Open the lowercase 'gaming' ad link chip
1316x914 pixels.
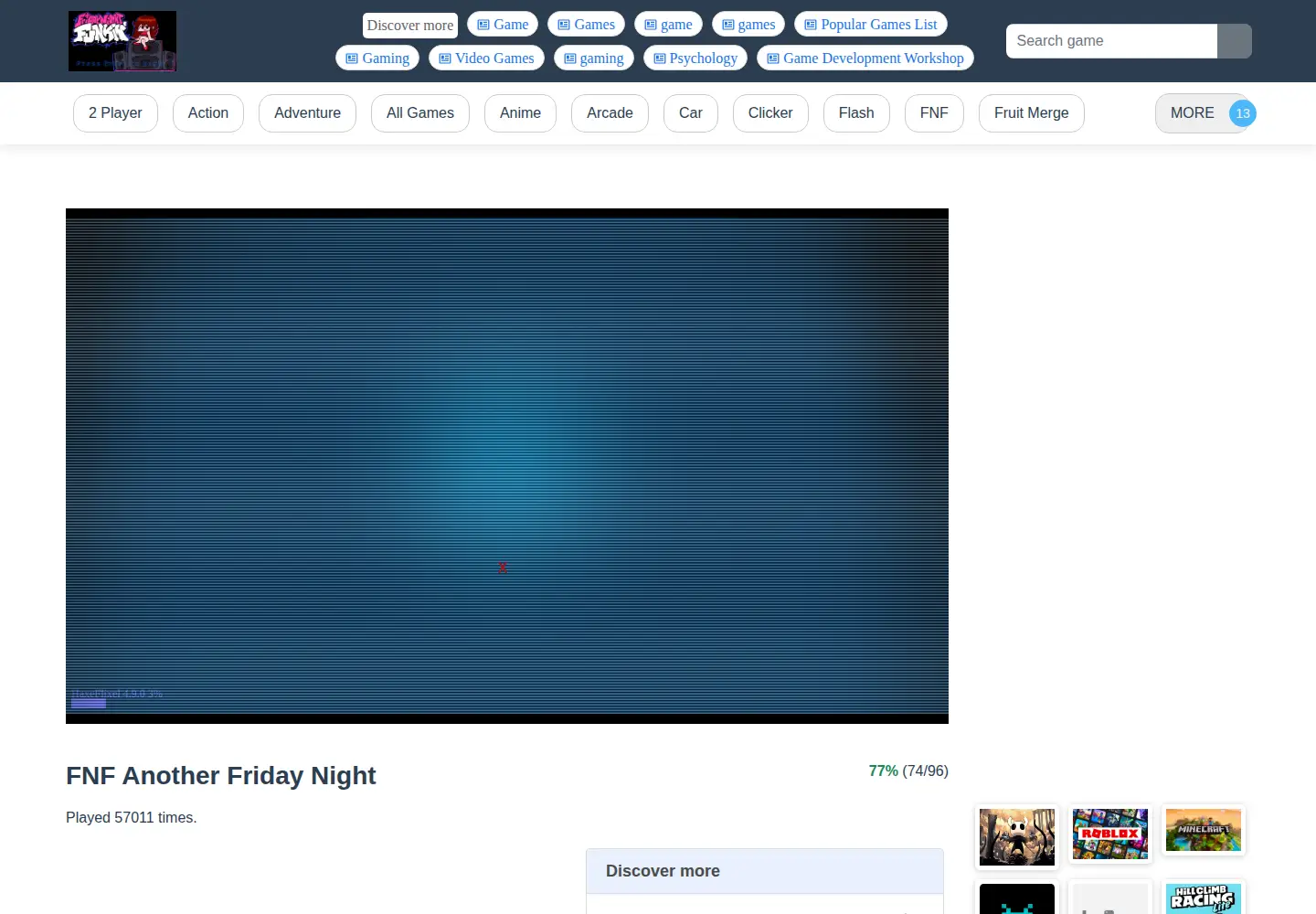pos(594,58)
